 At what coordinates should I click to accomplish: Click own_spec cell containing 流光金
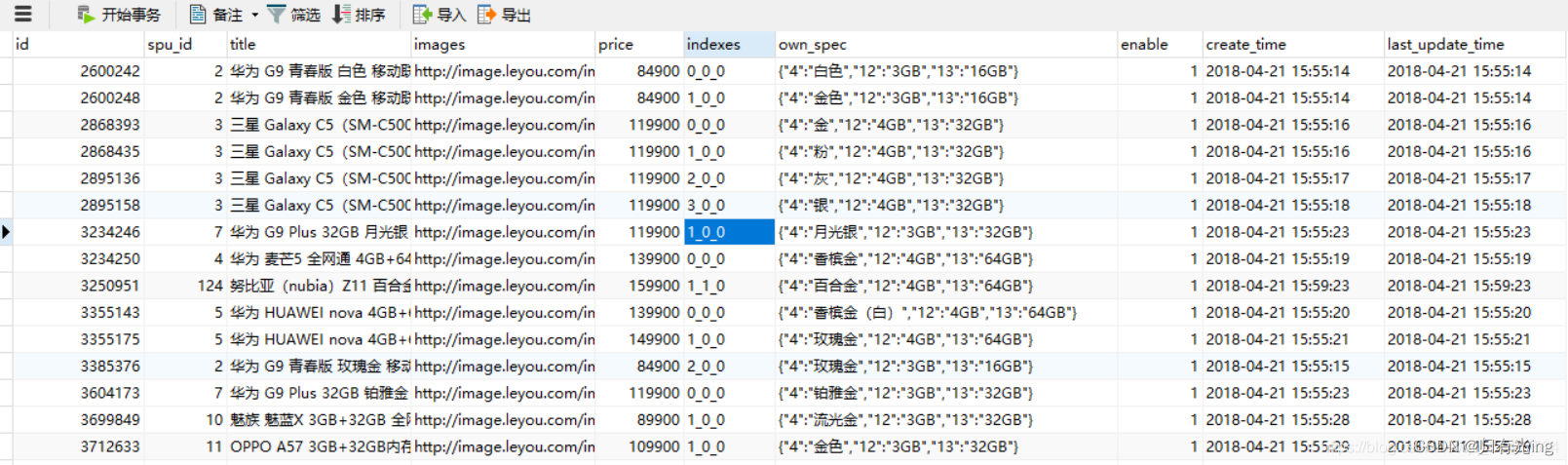[x=946, y=419]
